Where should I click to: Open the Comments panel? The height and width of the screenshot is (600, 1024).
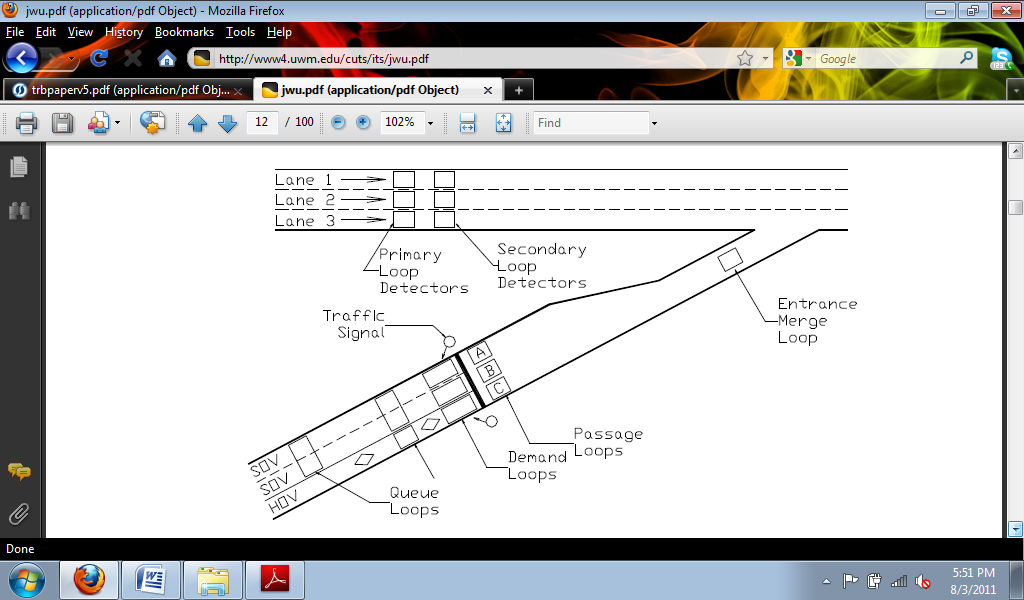pyautogui.click(x=18, y=471)
